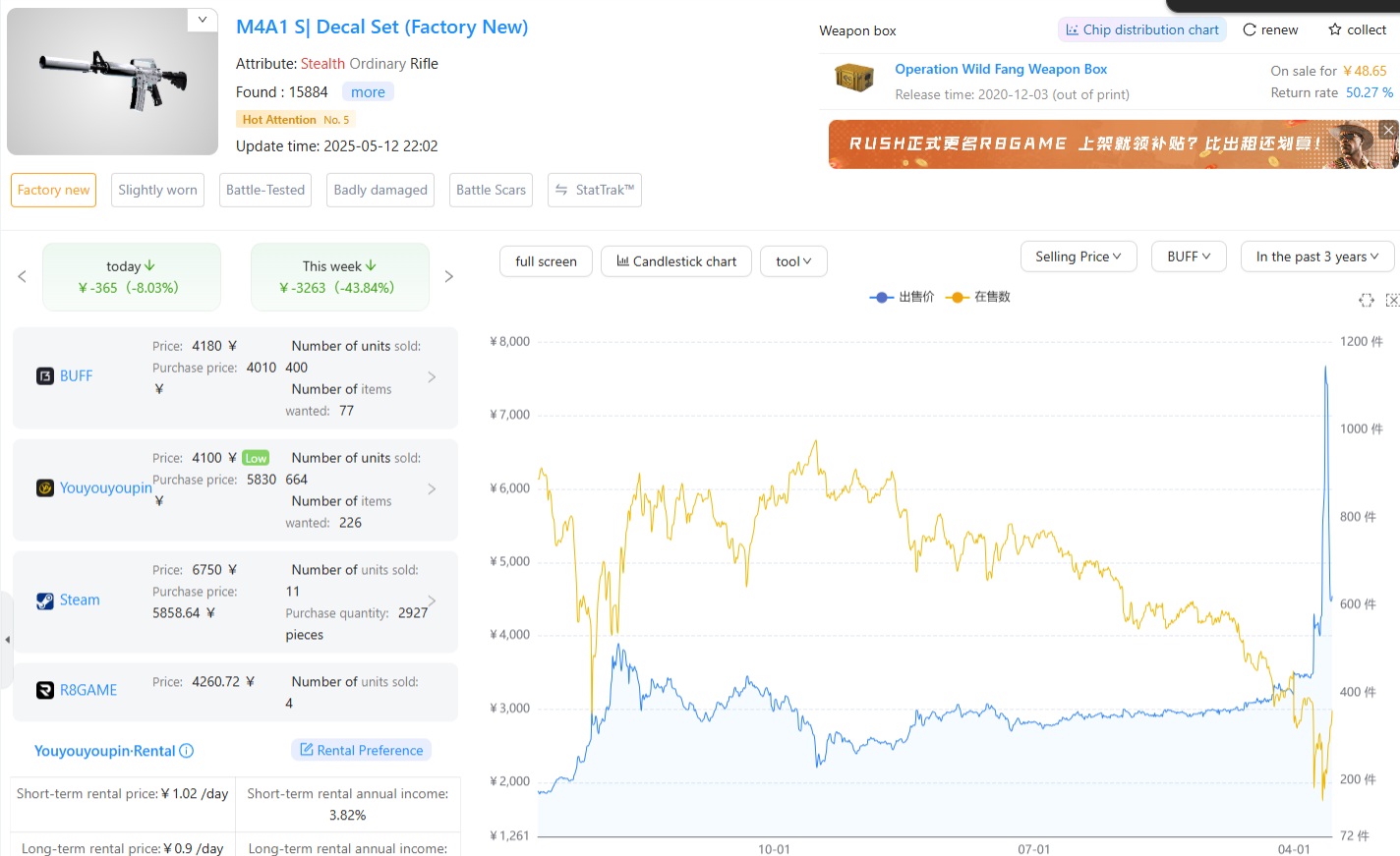Screen dimensions: 1400x856
Task: Click the Steam platform logo icon
Action: click(x=45, y=600)
